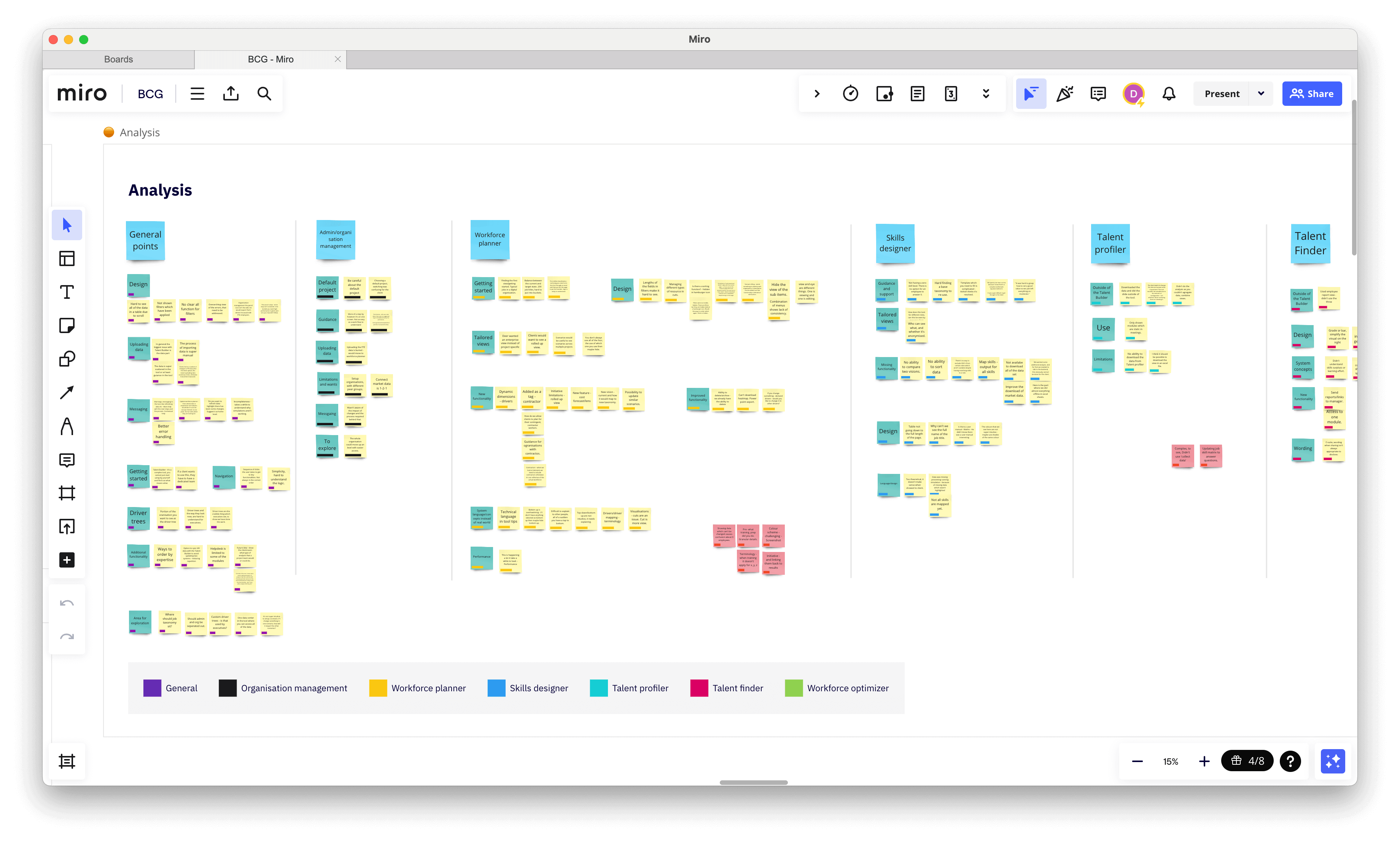Expand collapsed toolbar with right chevron
Screen dimensions: 1400x842
816,94
